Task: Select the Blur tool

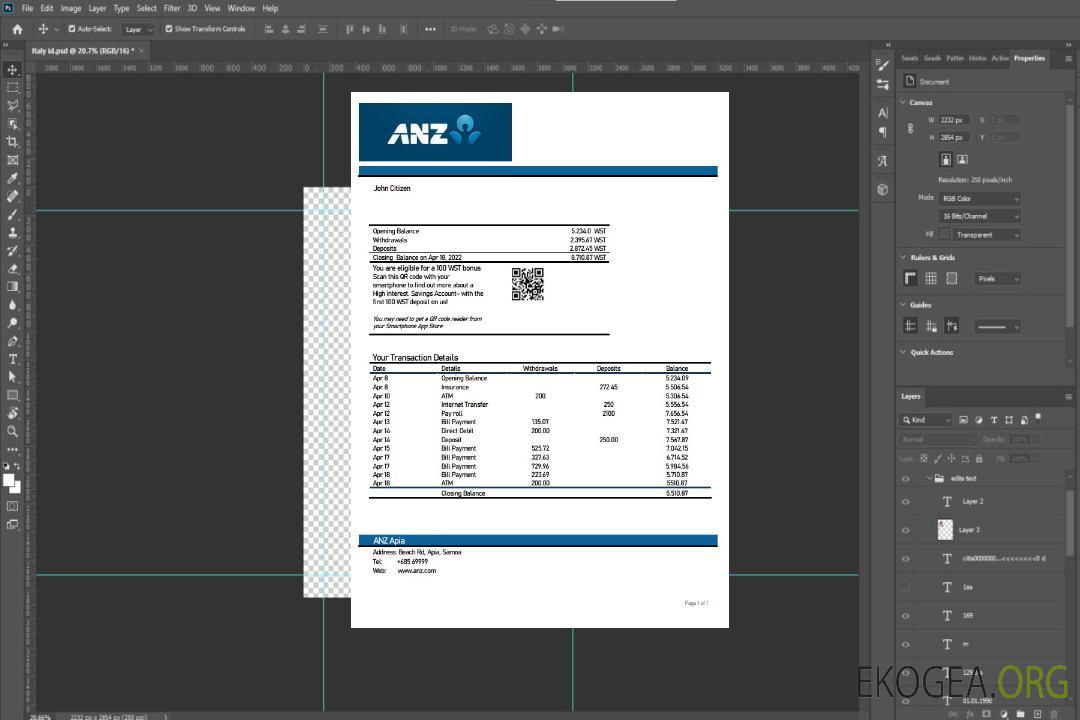Action: [x=12, y=305]
